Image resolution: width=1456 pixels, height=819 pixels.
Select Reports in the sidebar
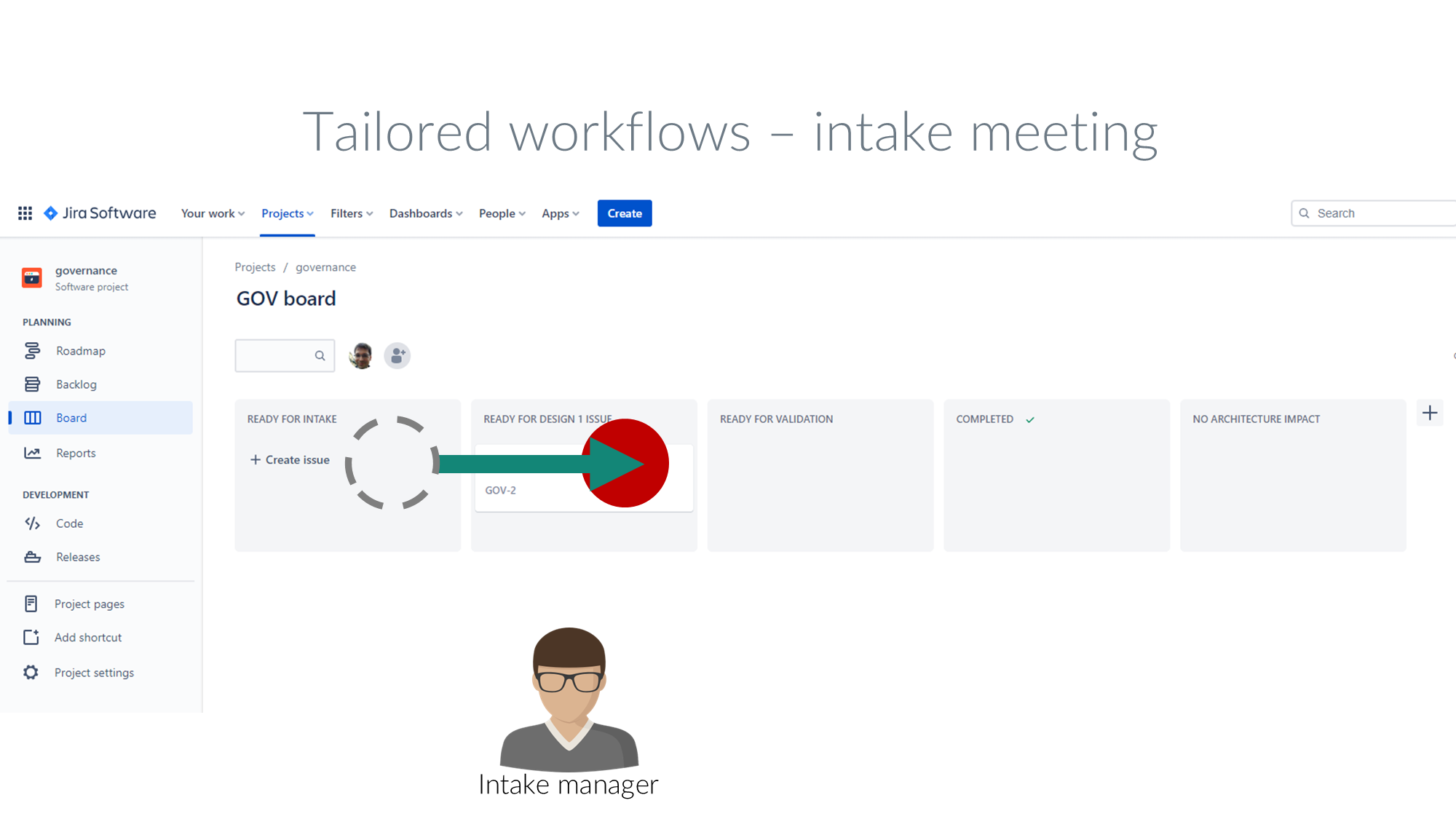(76, 453)
